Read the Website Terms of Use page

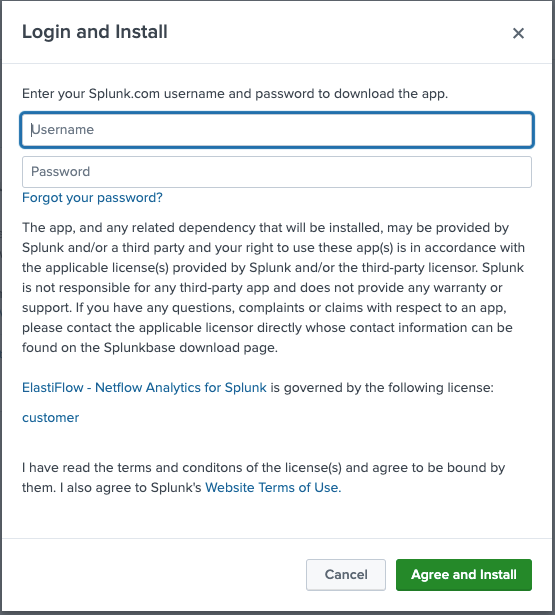pyautogui.click(x=273, y=488)
